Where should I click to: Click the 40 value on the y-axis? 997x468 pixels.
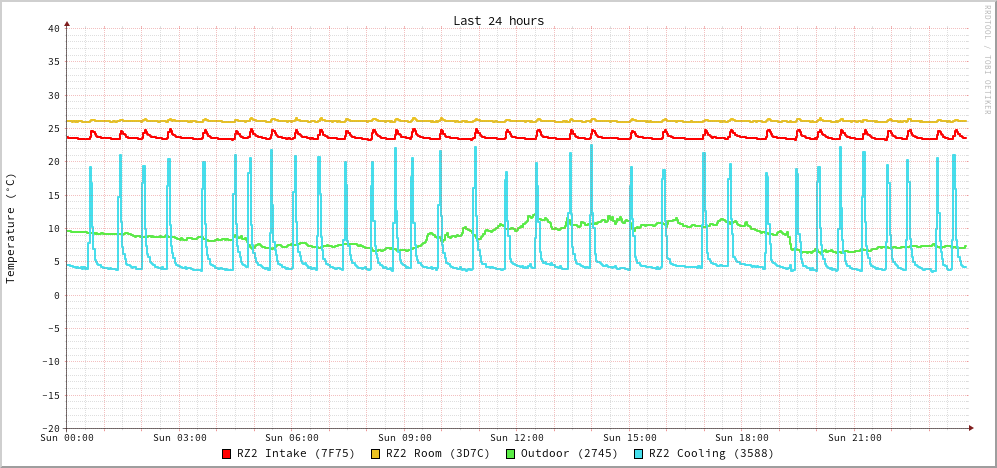pos(53,29)
